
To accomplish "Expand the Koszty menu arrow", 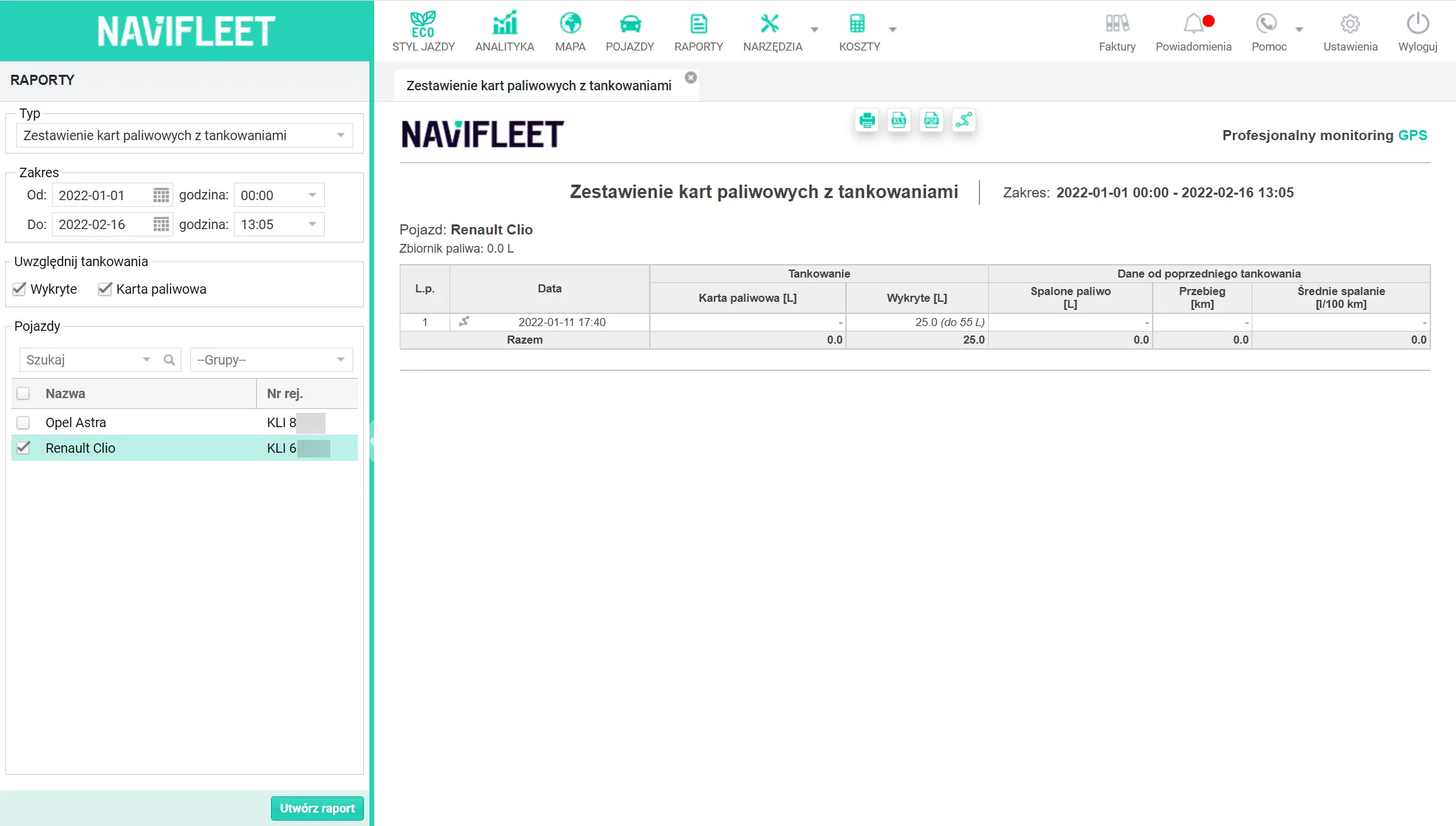I will coord(892,30).
